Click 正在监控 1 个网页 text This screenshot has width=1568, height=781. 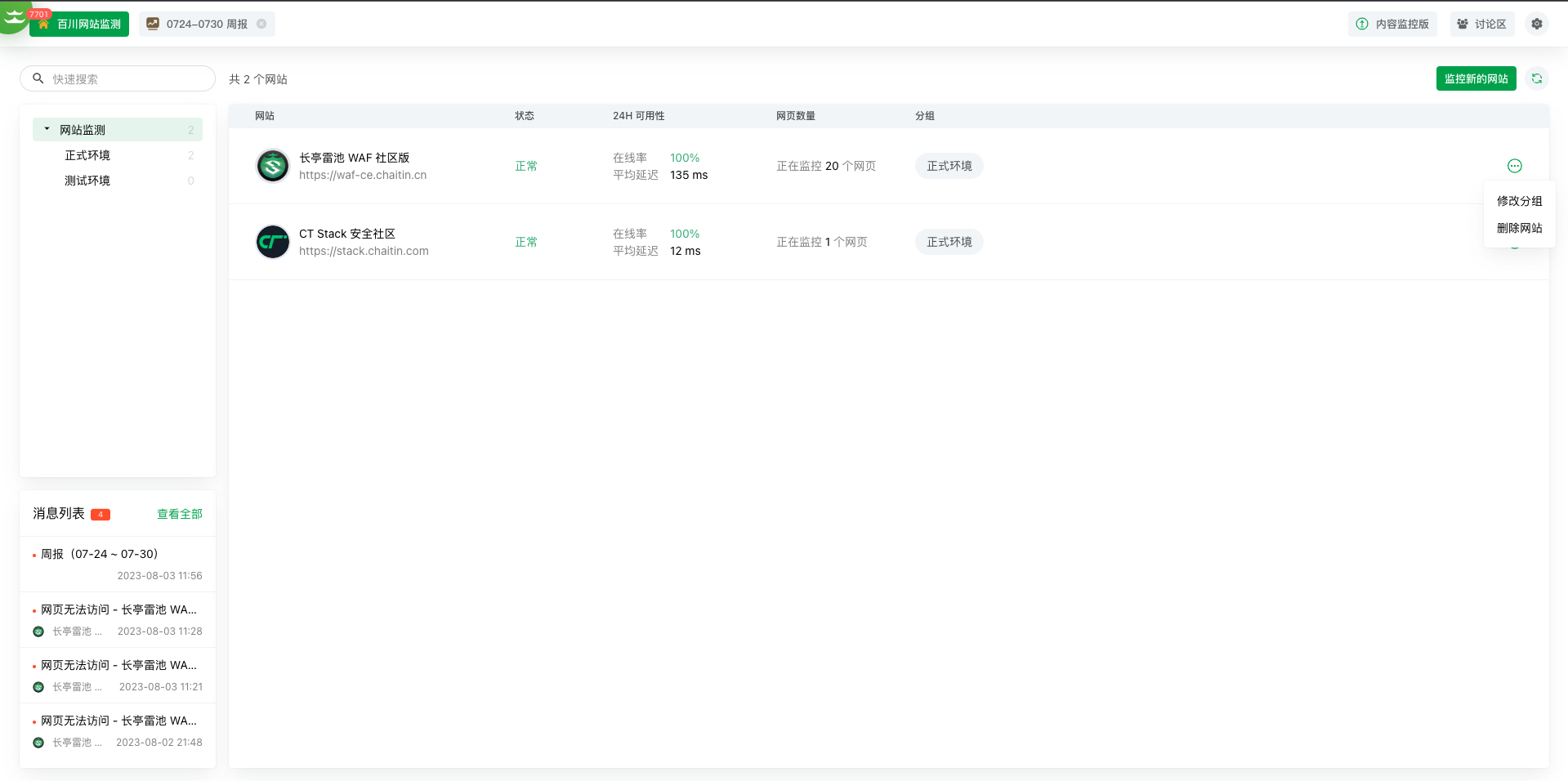(x=822, y=242)
